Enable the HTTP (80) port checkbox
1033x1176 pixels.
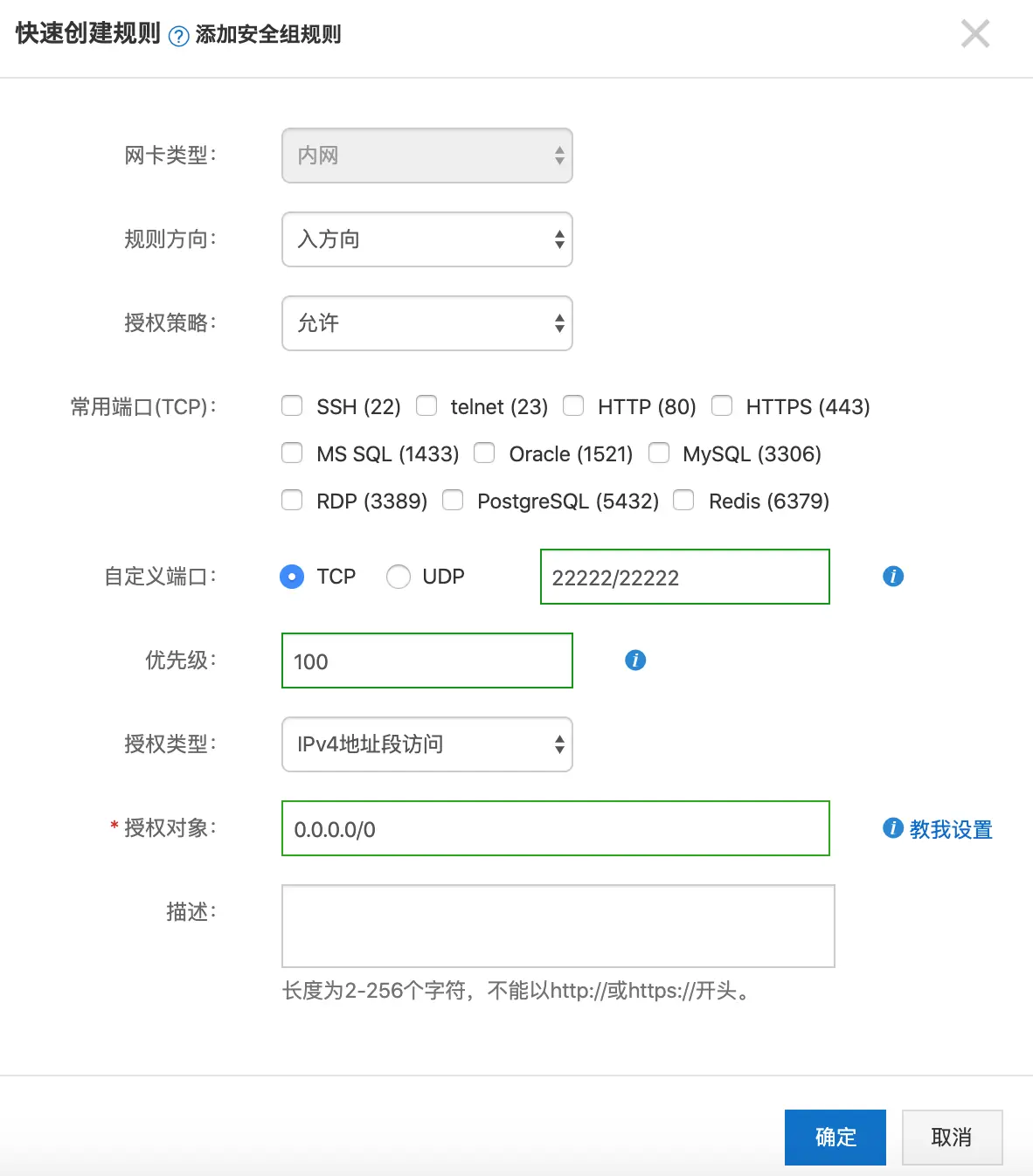click(573, 405)
